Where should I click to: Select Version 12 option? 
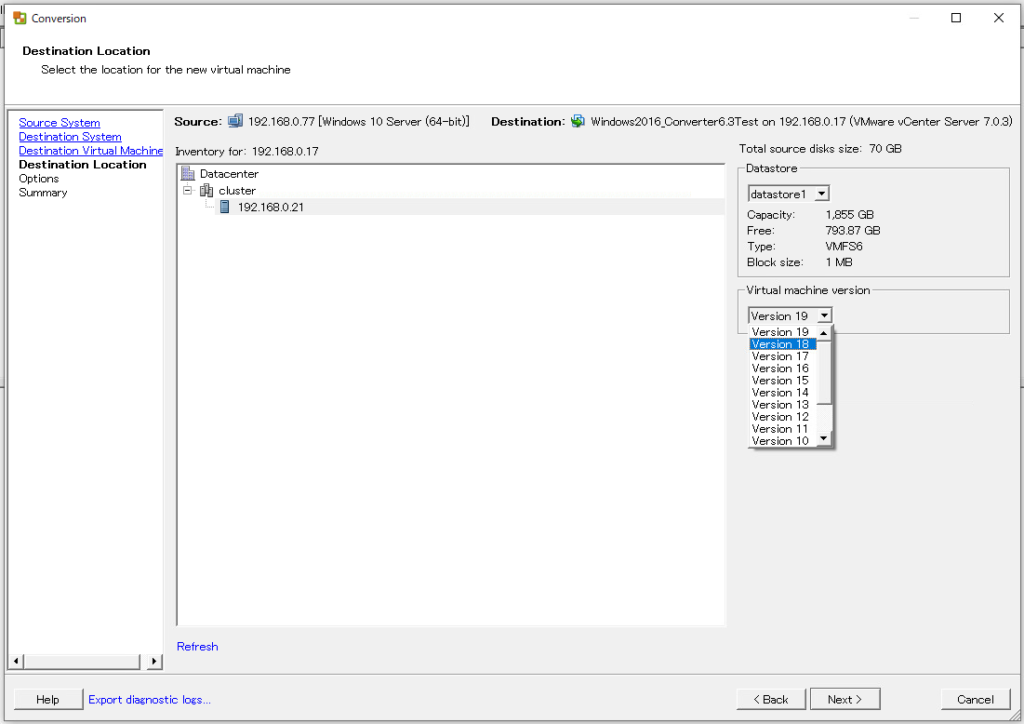[782, 417]
